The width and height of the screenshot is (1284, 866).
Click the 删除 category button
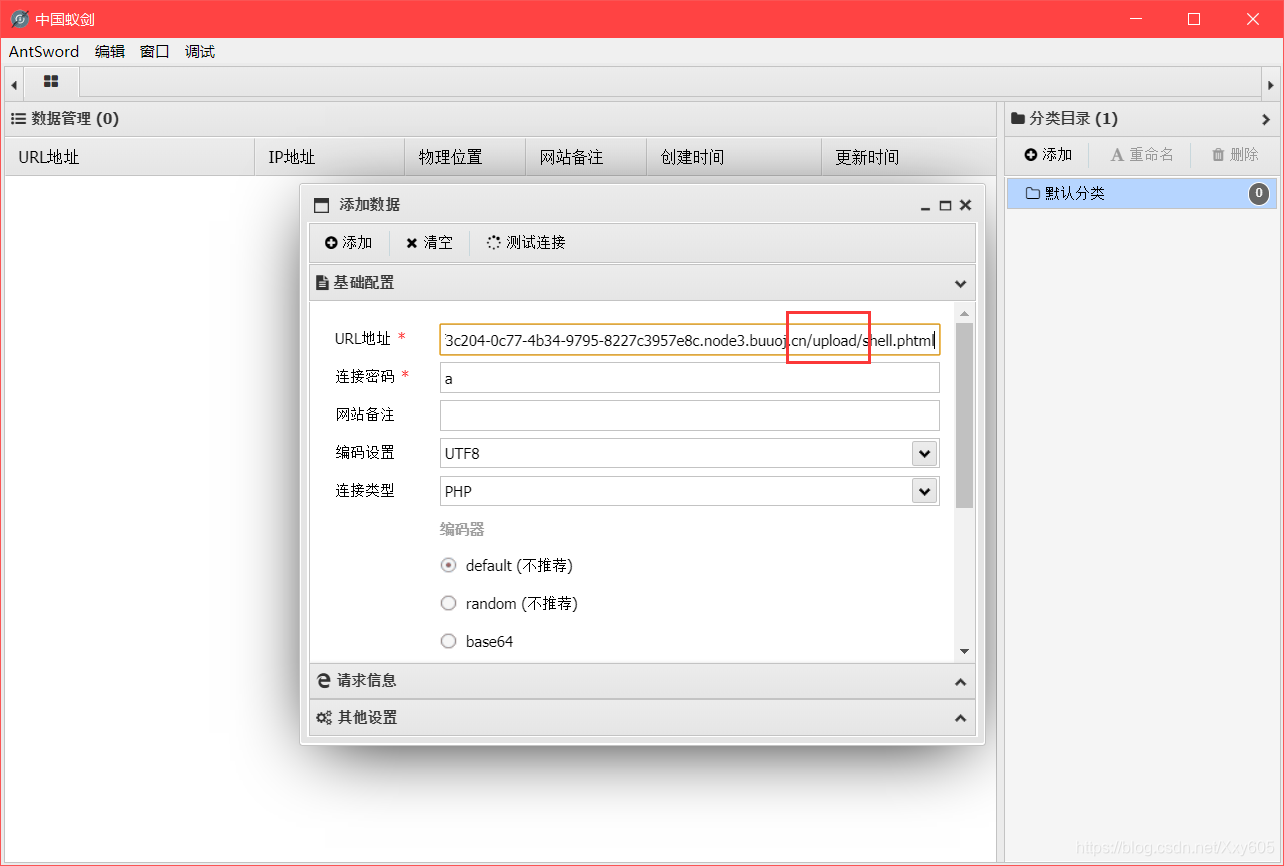point(1235,155)
